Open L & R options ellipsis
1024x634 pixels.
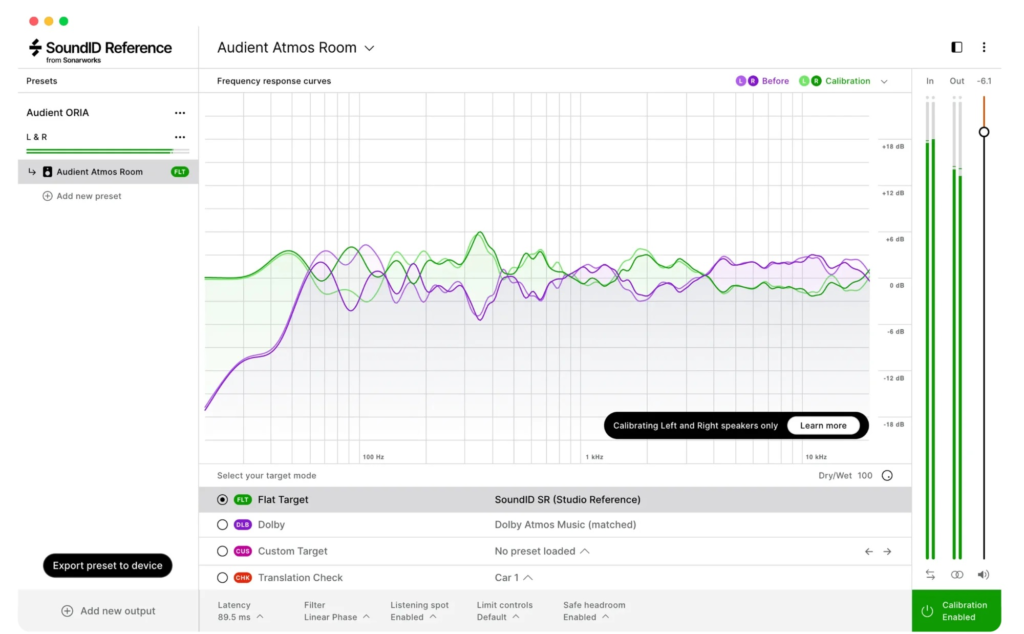[x=180, y=137]
